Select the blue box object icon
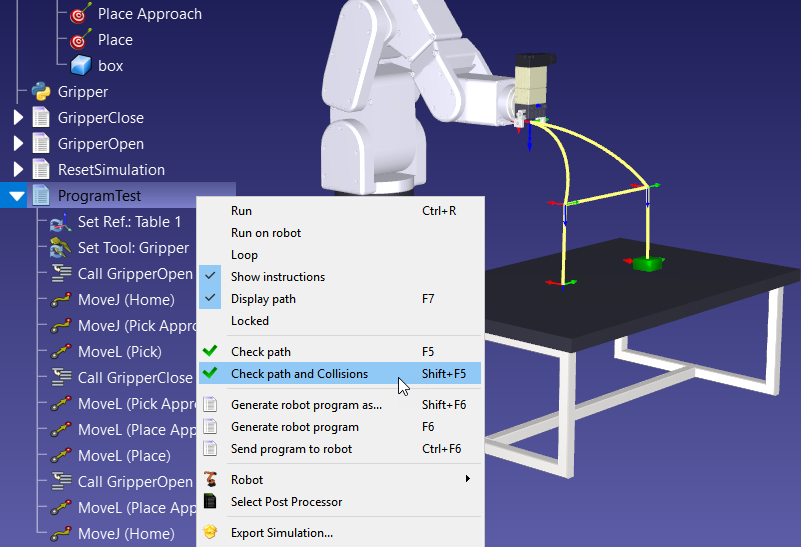The width and height of the screenshot is (801, 547). click(x=81, y=66)
